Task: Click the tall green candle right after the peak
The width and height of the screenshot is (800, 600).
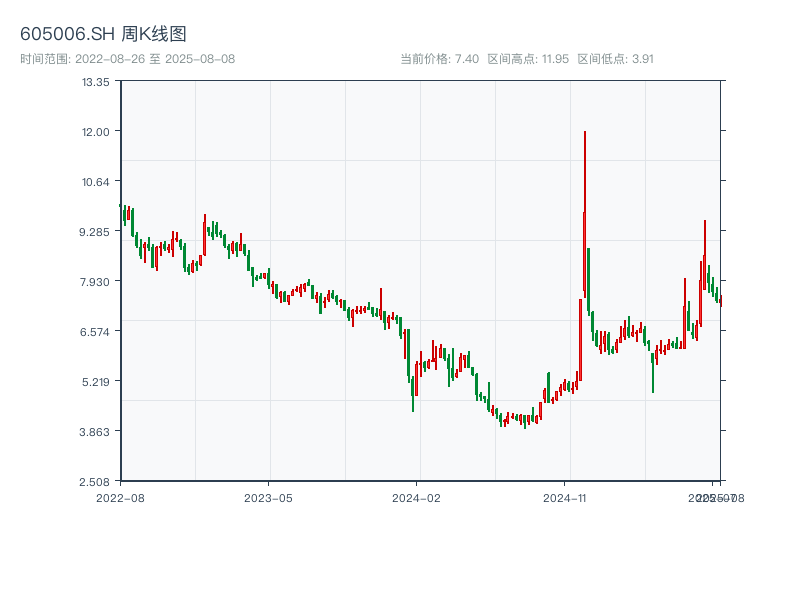Action: 588,280
